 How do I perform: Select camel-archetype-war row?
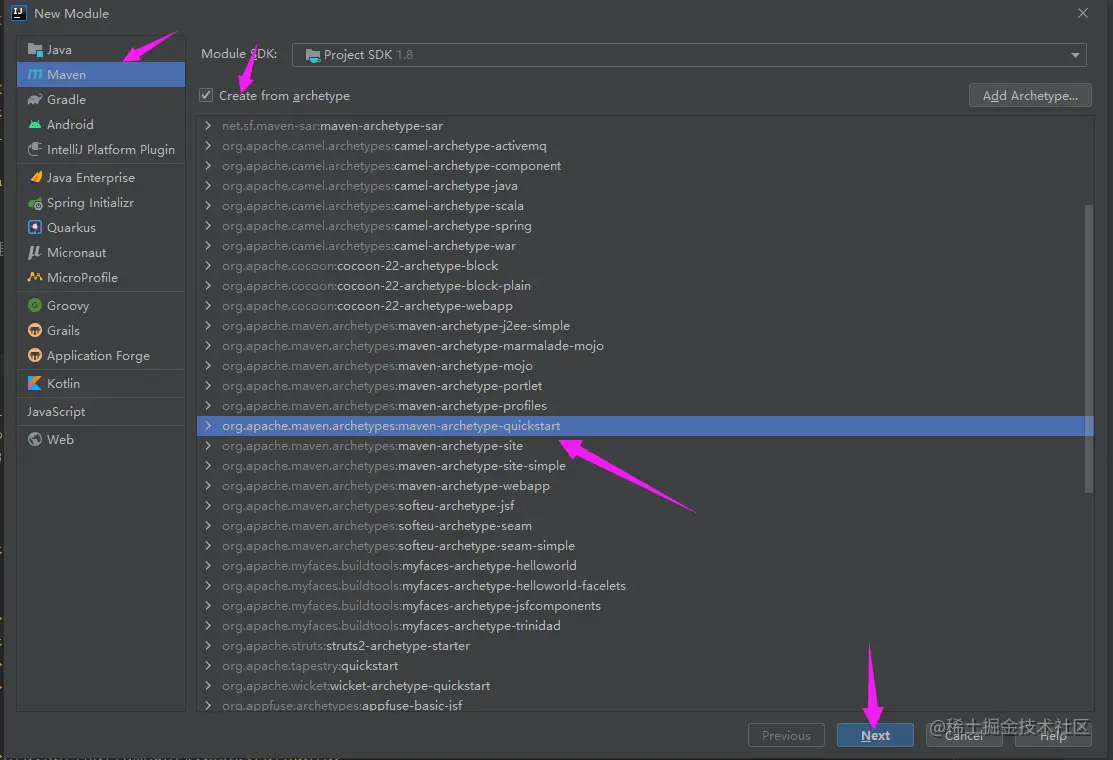(x=645, y=246)
